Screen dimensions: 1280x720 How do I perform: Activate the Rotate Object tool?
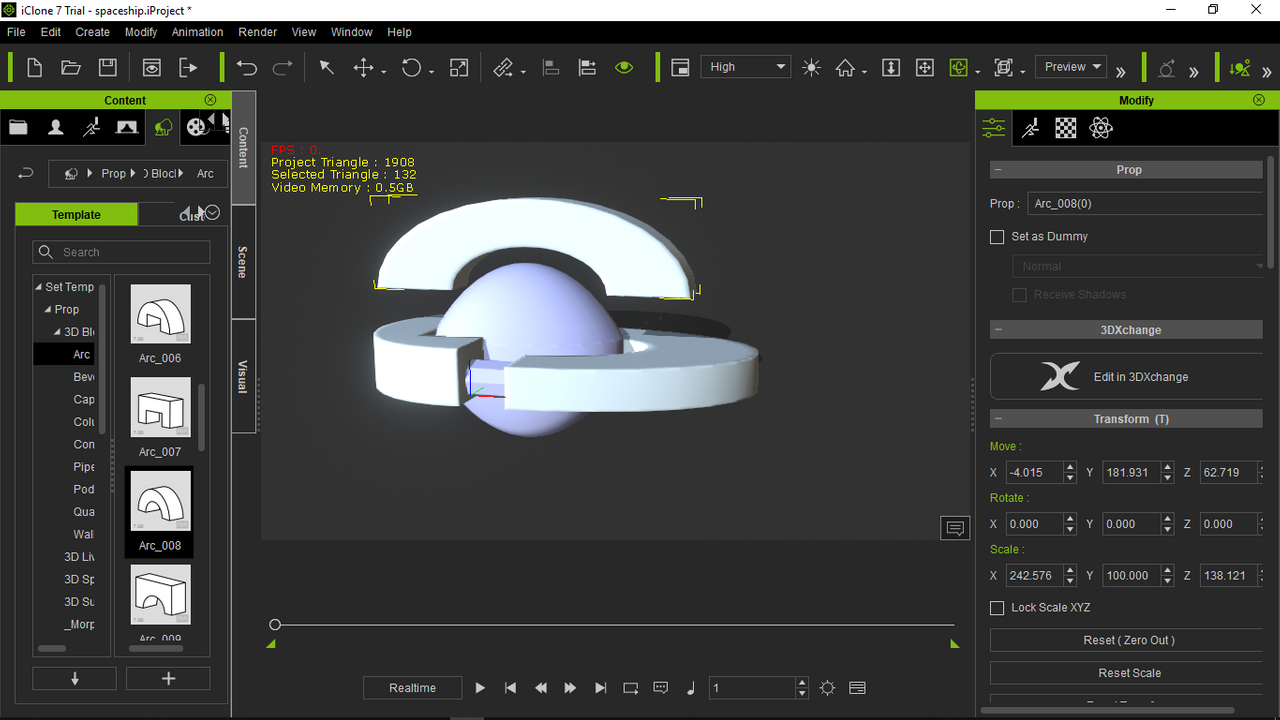(411, 68)
